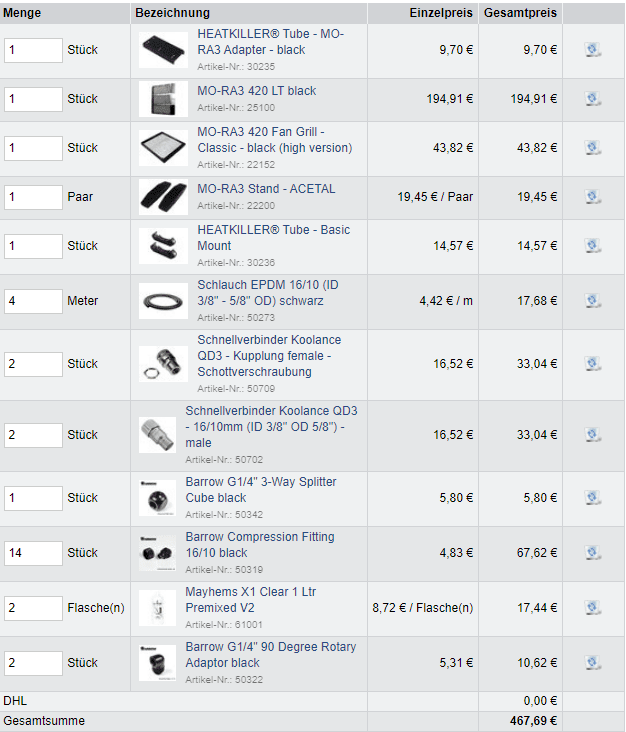Click refresh icon for Barrow 90 Degree Rotary row
Viewport: 626px width, 732px height.
[593, 663]
